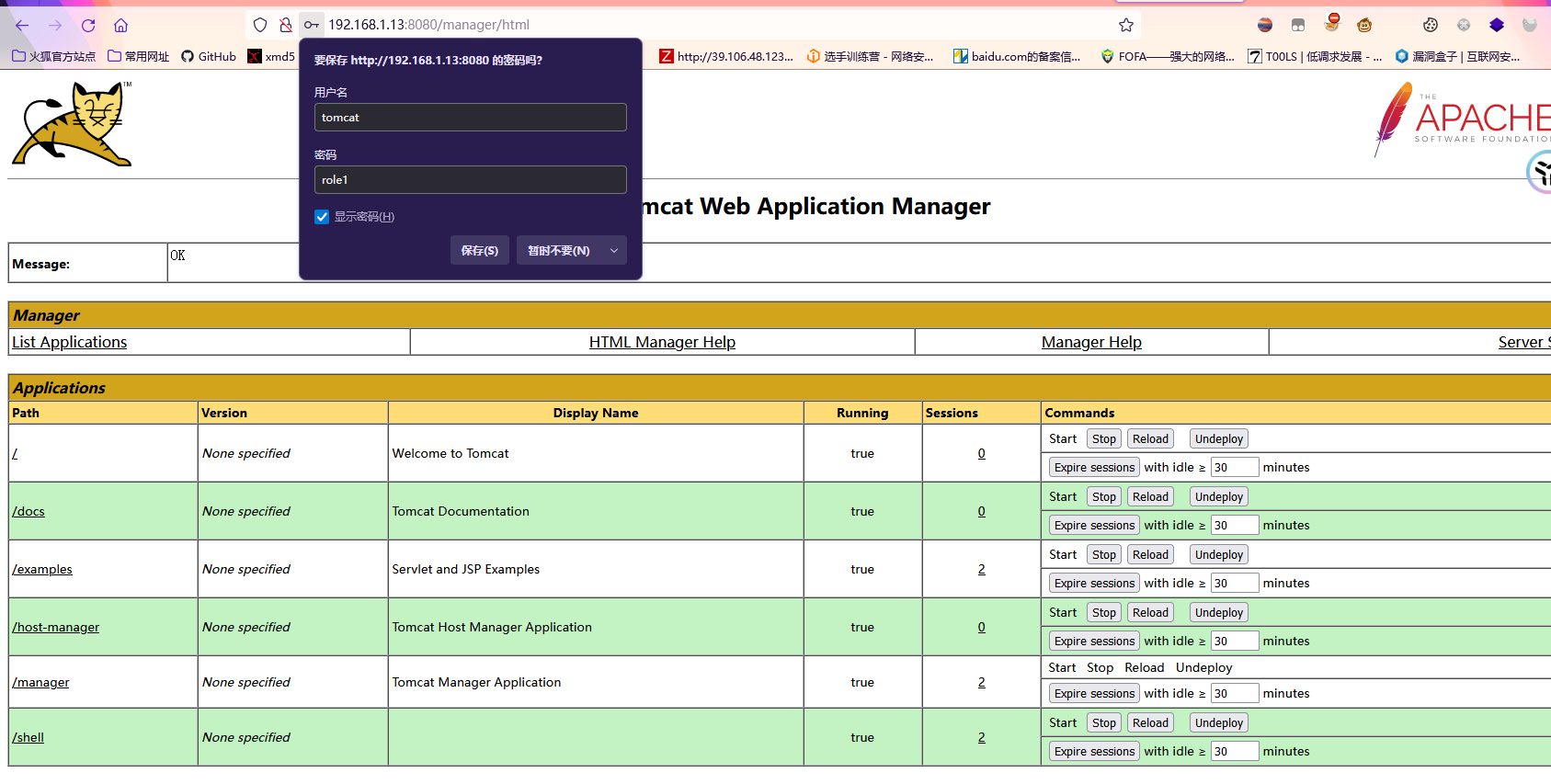Screen dimensions: 1551x784
Task: Reload the current page
Action: 88,25
